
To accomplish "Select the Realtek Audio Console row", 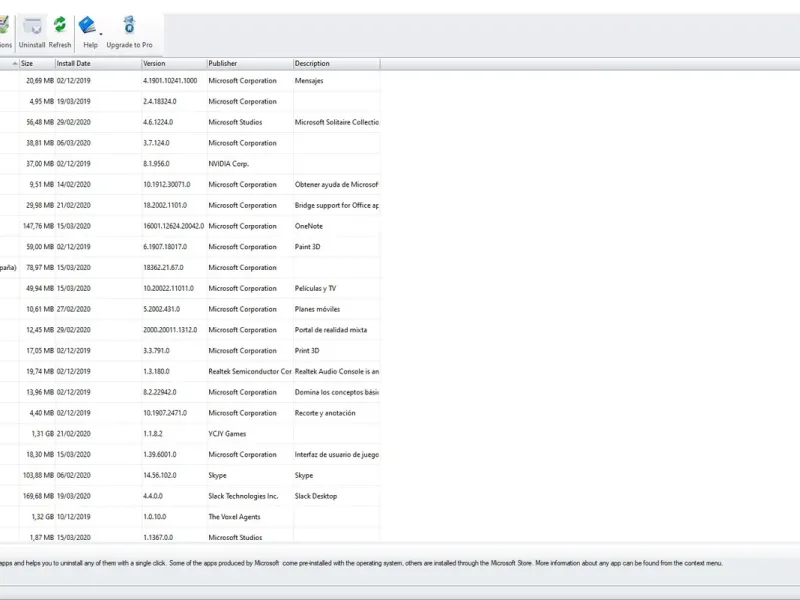I will point(190,371).
